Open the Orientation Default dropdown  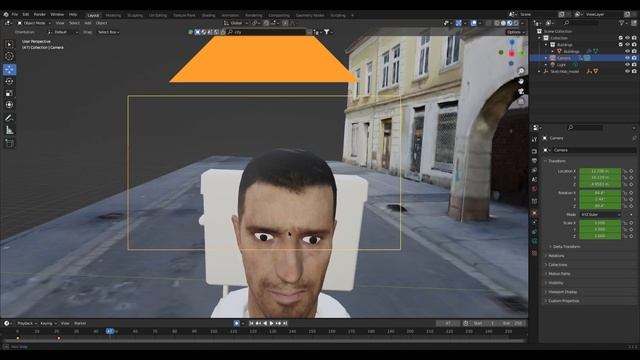click(x=63, y=32)
